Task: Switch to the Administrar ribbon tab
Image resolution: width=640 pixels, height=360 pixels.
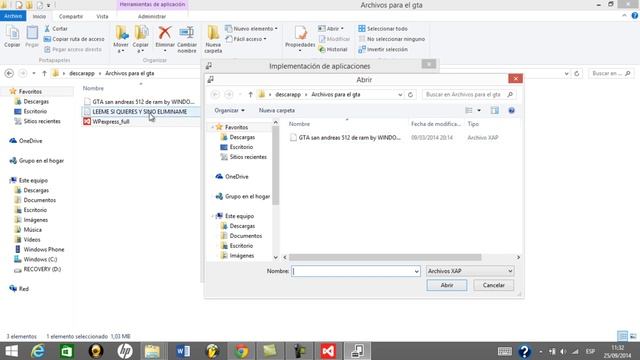Action: click(x=152, y=16)
